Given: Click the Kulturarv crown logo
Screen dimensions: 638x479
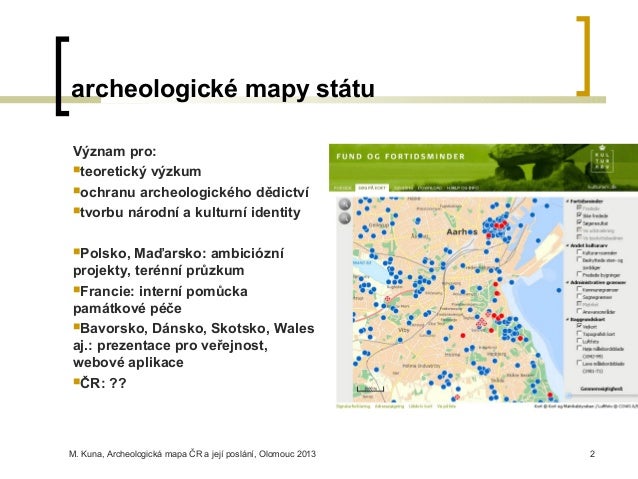Looking at the screenshot, I should (x=603, y=158).
